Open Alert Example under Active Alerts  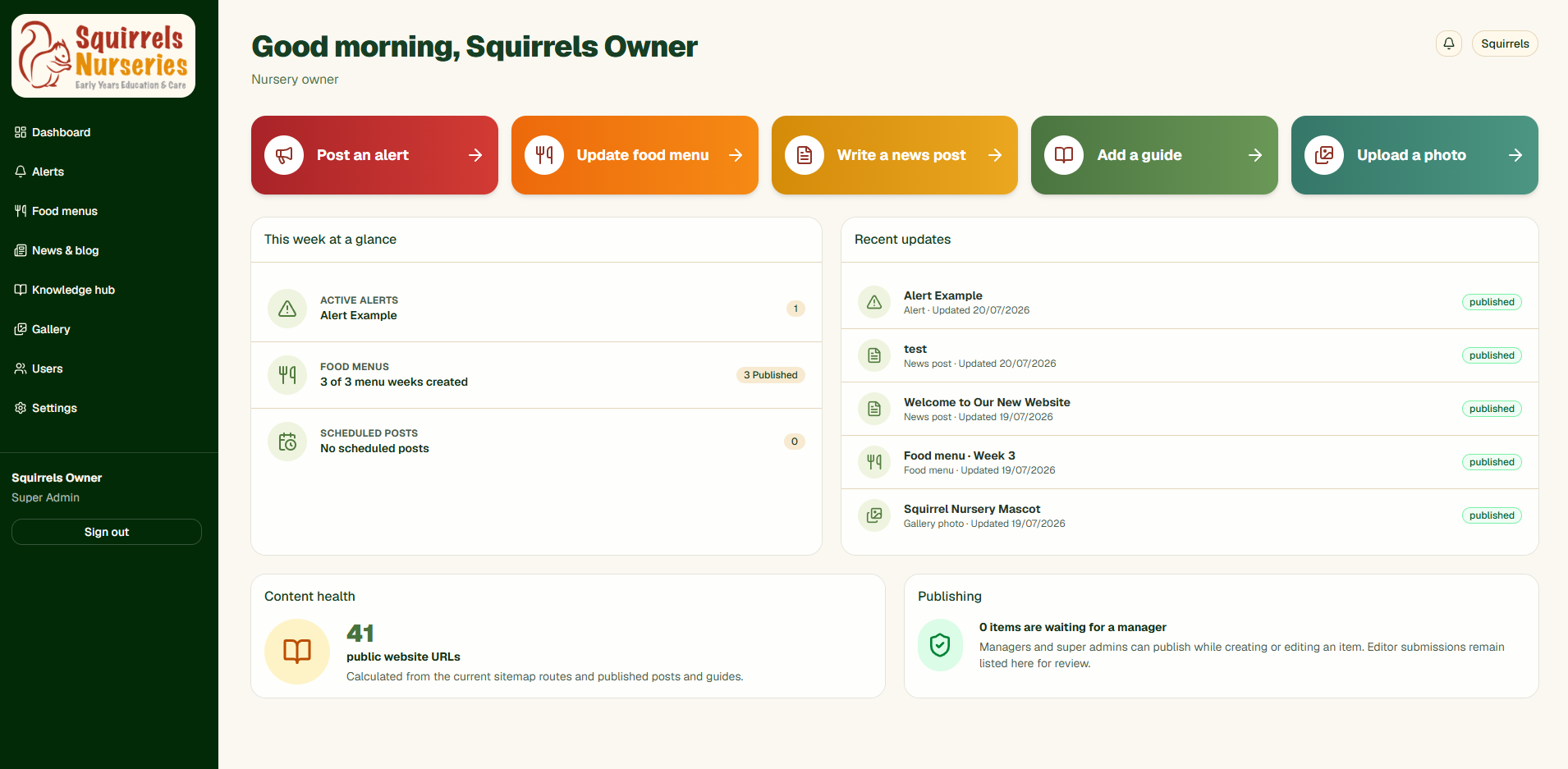[536, 309]
